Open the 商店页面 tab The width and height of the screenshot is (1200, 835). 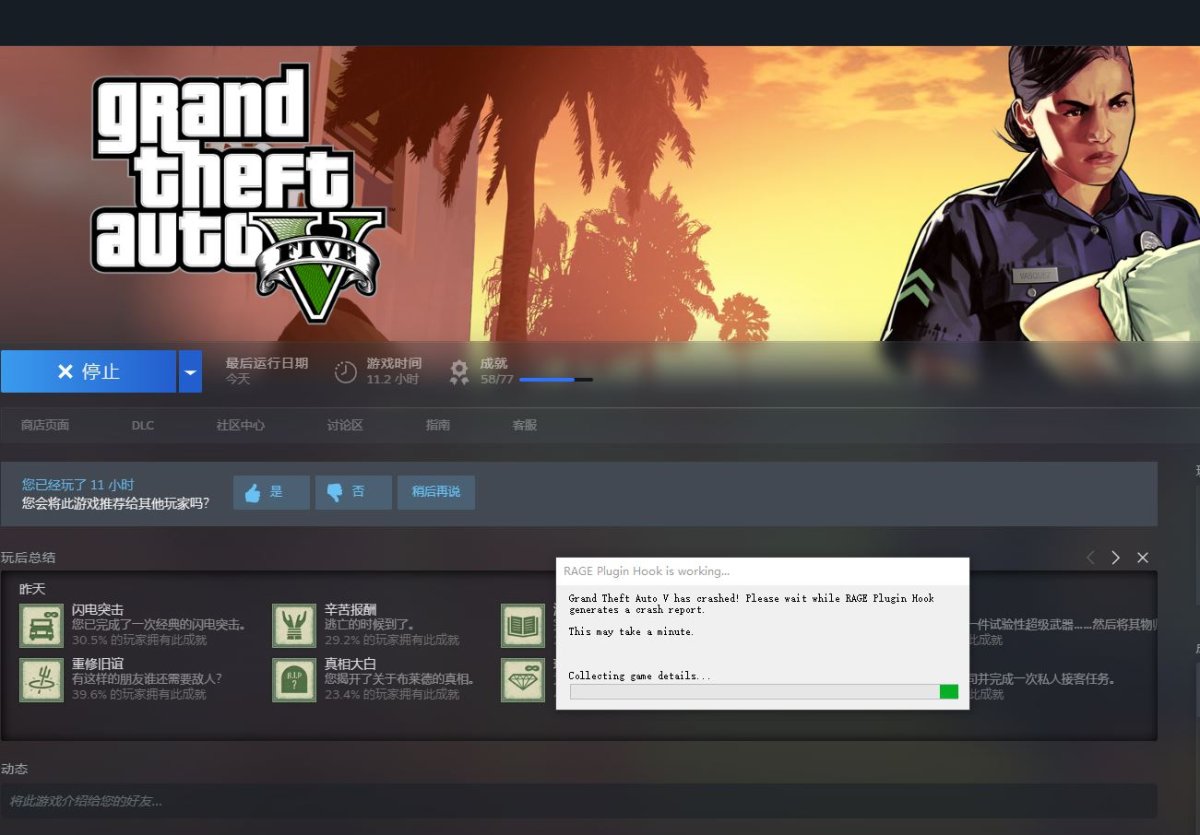point(45,425)
